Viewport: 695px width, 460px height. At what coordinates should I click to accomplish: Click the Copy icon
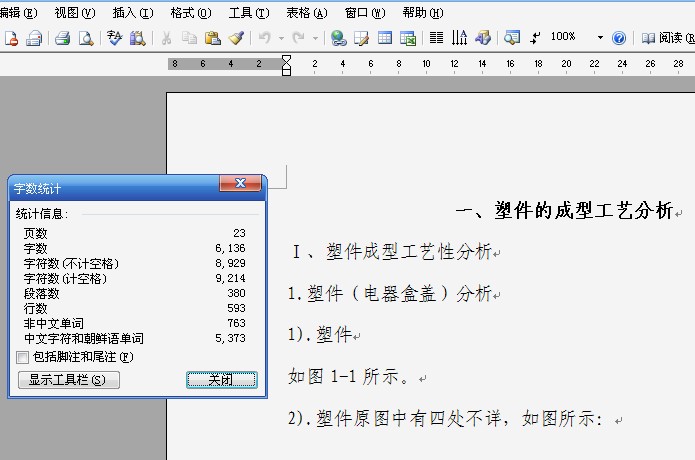189,39
